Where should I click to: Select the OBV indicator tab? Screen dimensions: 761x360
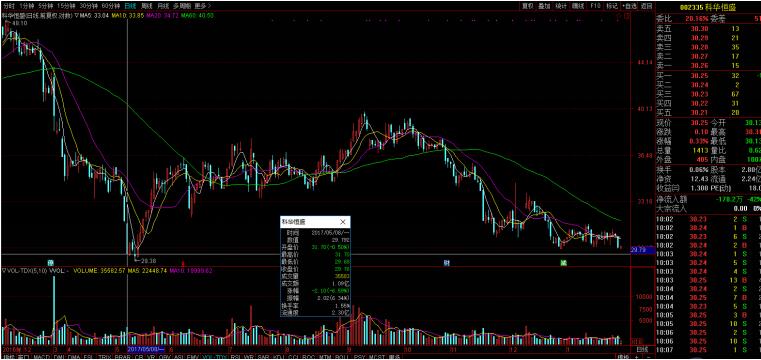pos(165,356)
